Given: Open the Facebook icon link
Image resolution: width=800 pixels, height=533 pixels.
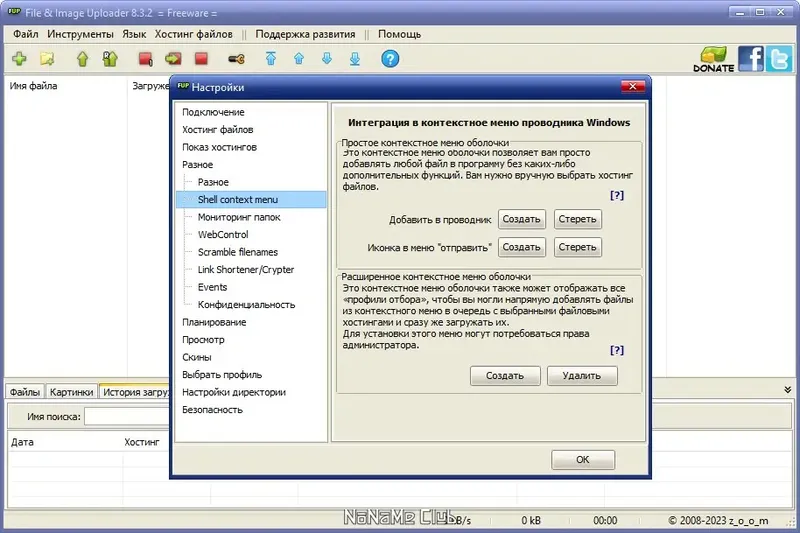Looking at the screenshot, I should pos(751,59).
